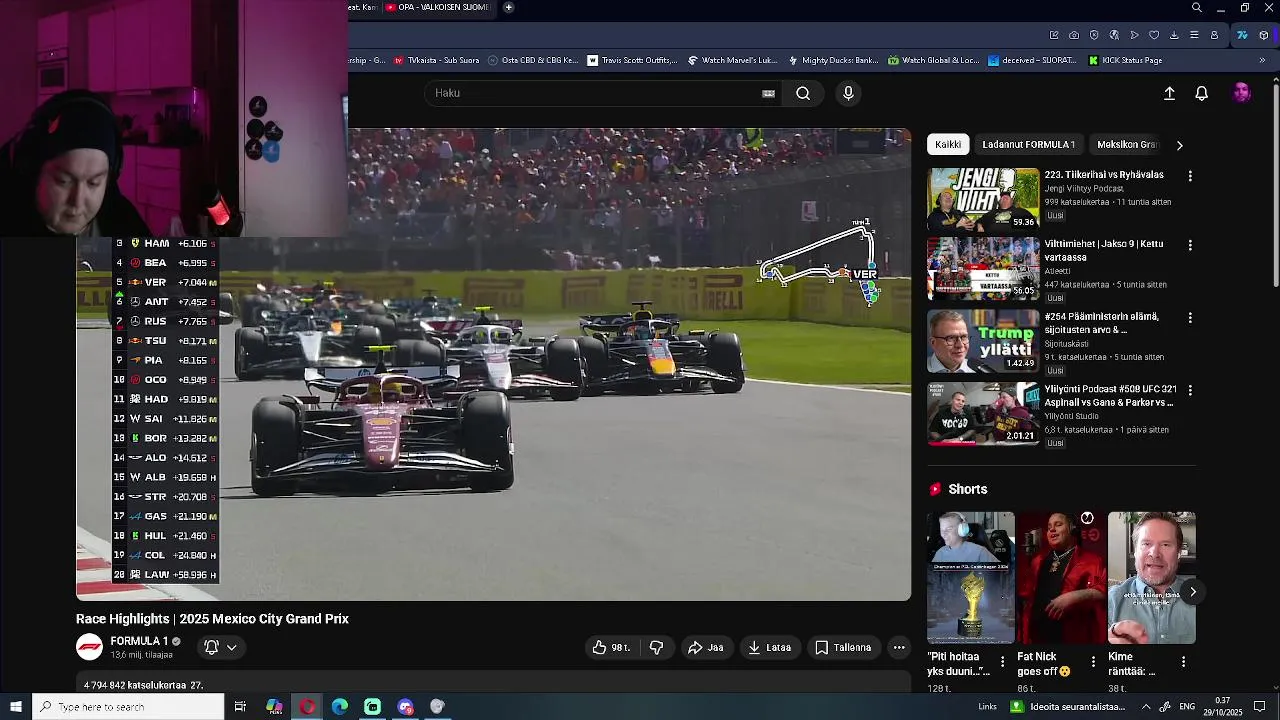Select the Lataanut FORMULA 1 filter chip

pyautogui.click(x=1028, y=144)
